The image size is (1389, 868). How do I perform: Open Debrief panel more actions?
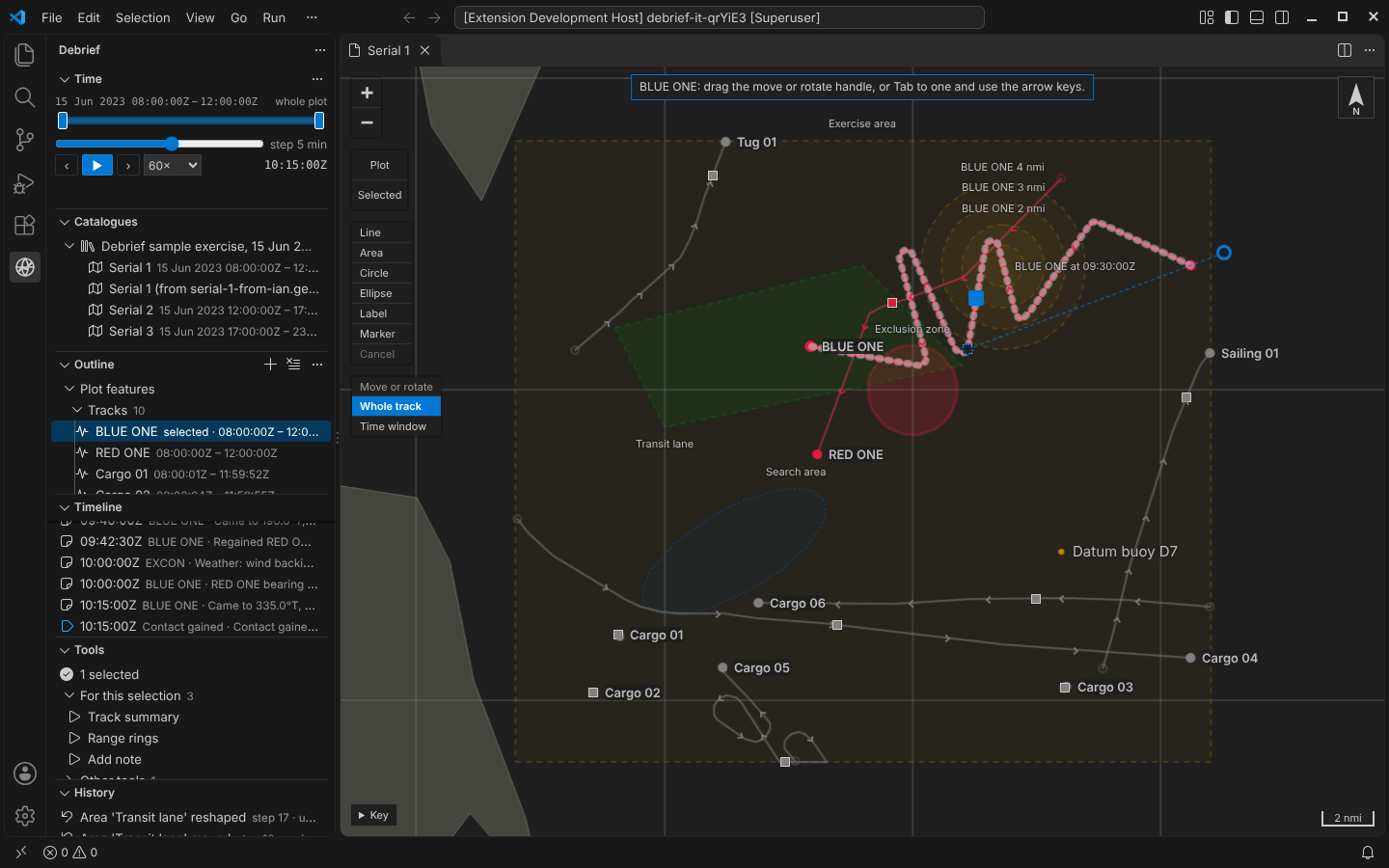click(x=320, y=50)
